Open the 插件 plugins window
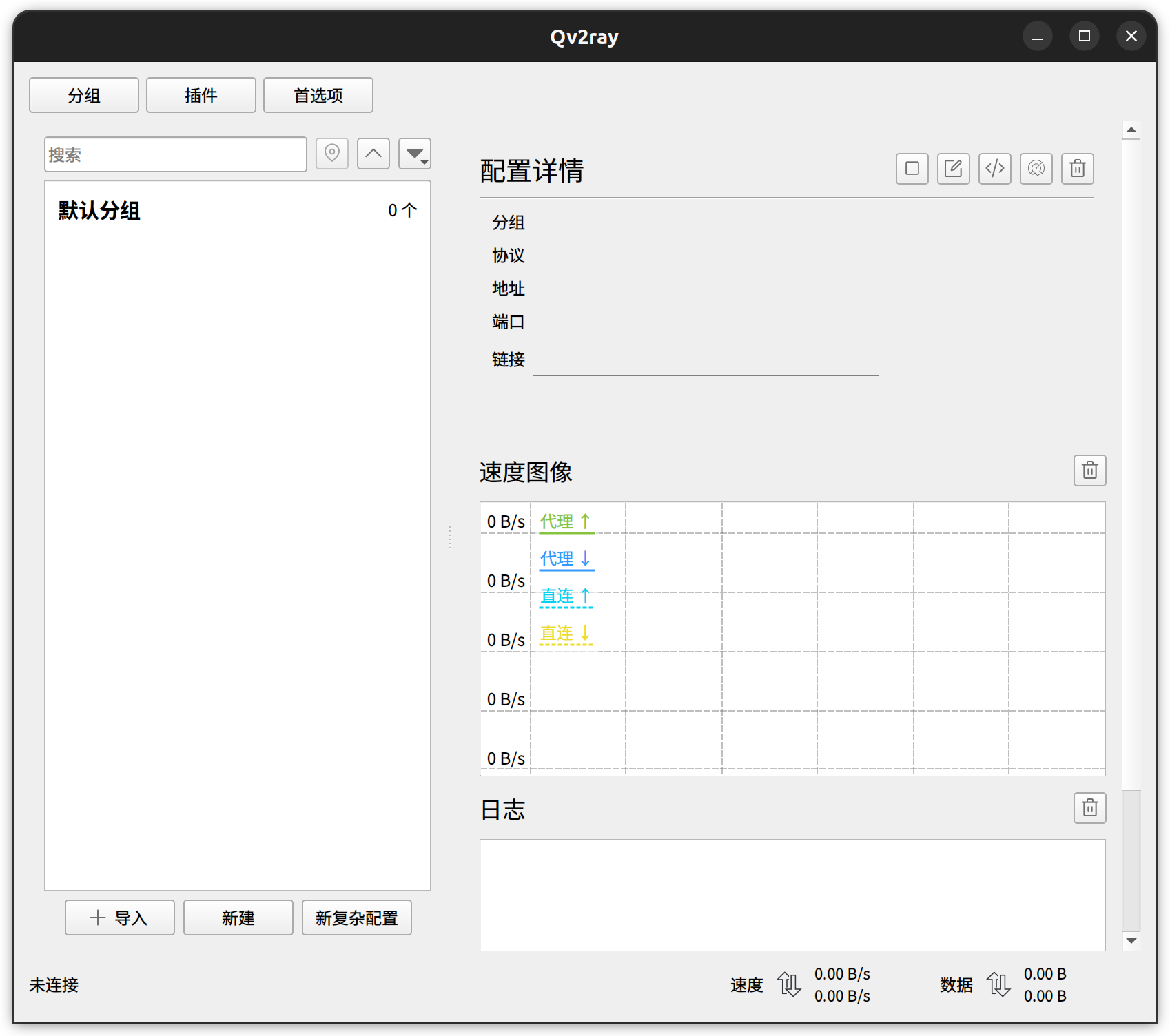The width and height of the screenshot is (1170, 1036). [201, 95]
